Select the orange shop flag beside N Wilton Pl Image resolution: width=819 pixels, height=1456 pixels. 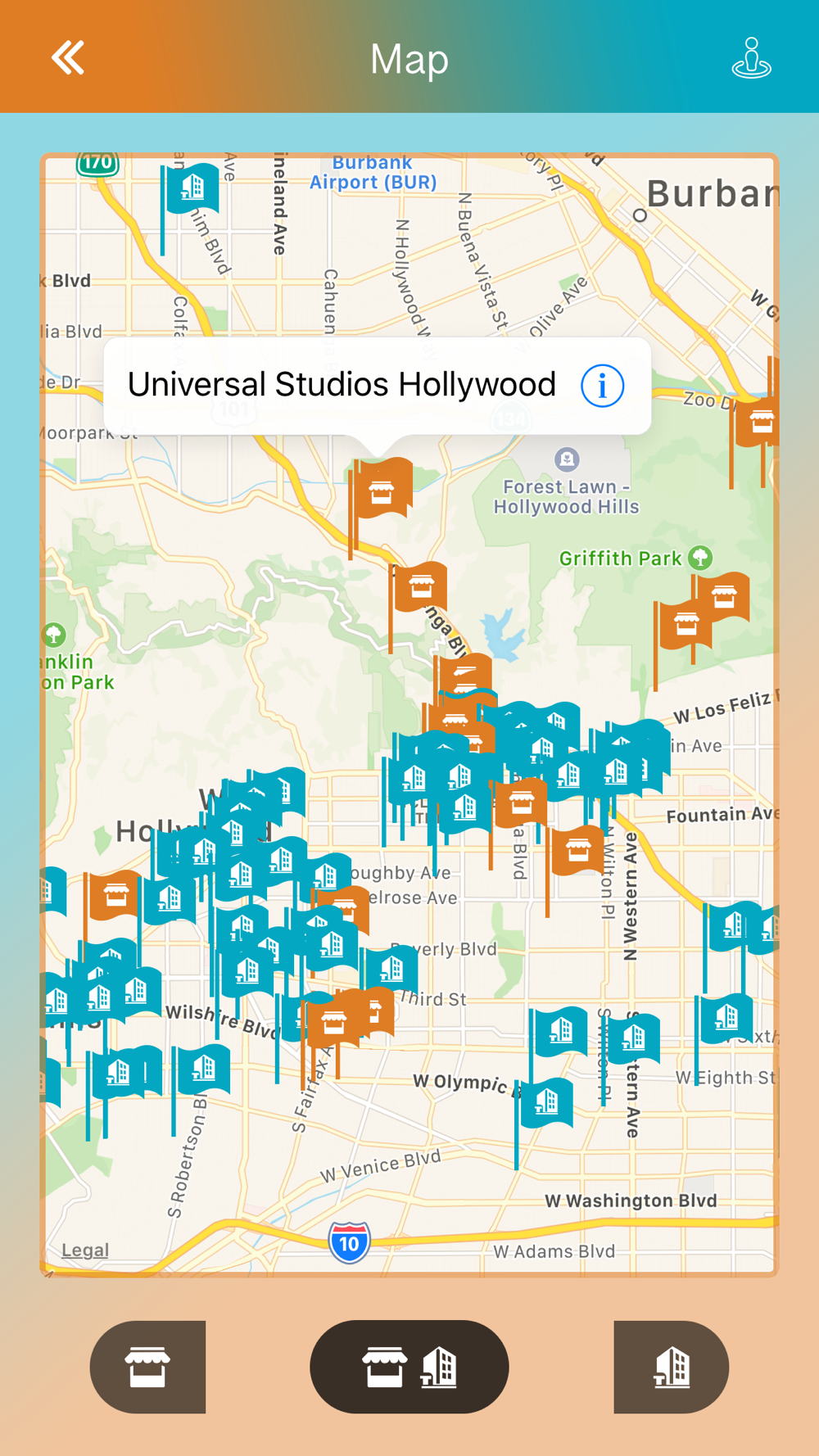pyautogui.click(x=577, y=852)
